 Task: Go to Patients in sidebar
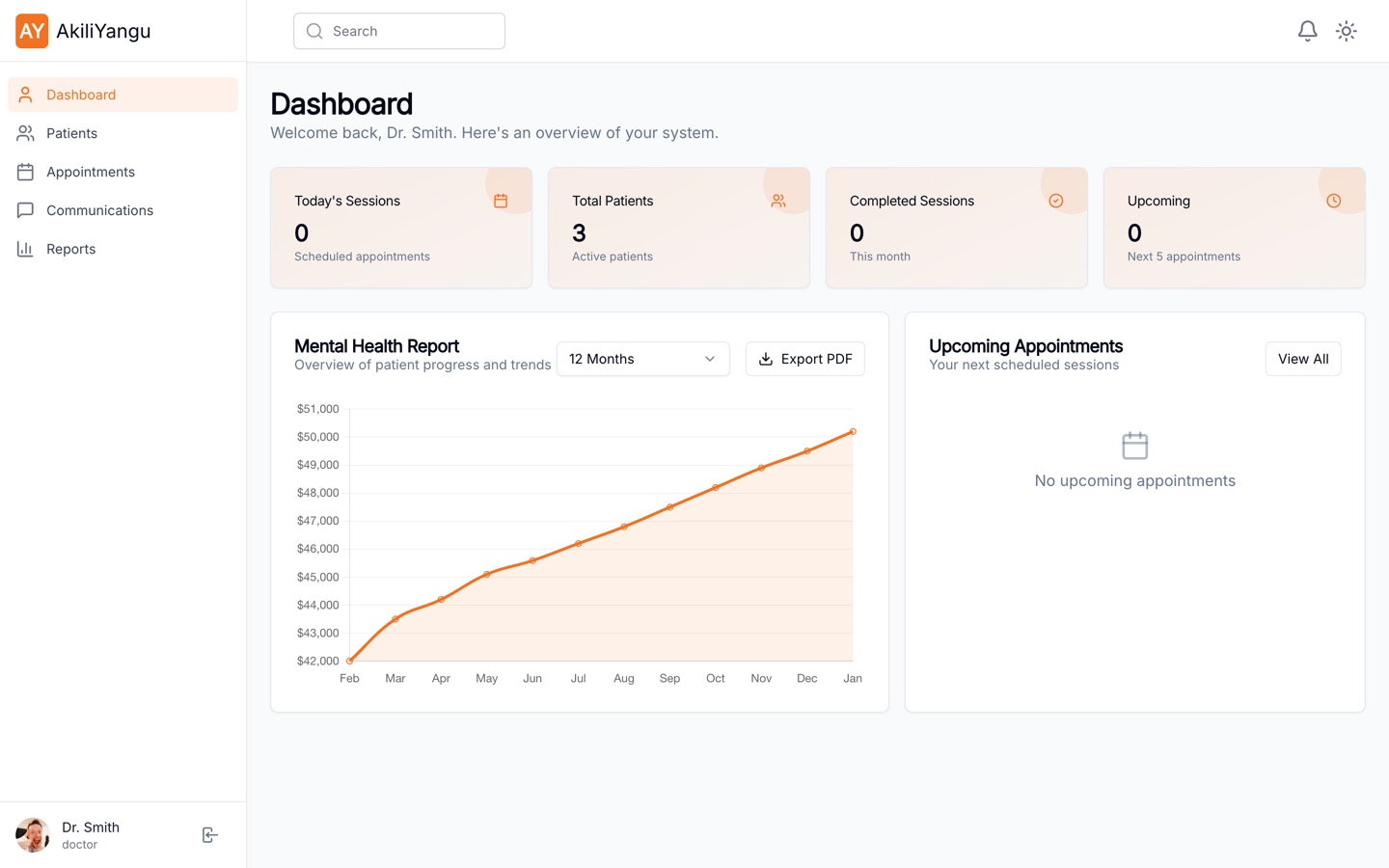pyautogui.click(x=123, y=133)
